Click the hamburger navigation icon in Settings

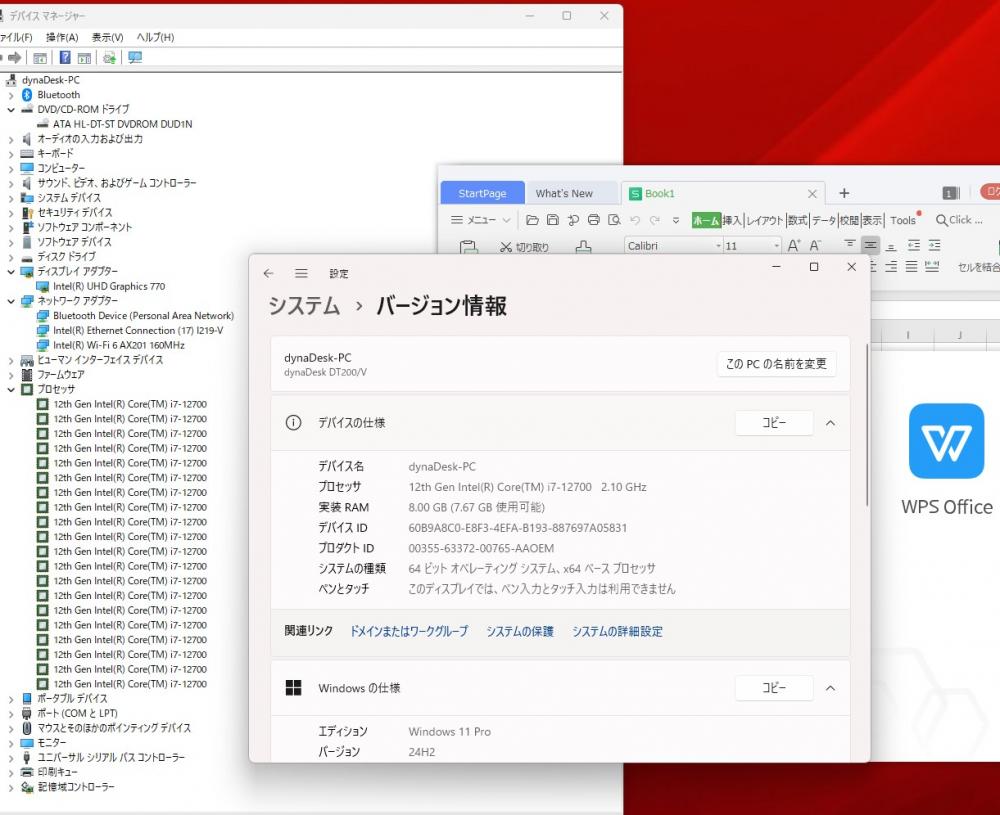(x=301, y=274)
